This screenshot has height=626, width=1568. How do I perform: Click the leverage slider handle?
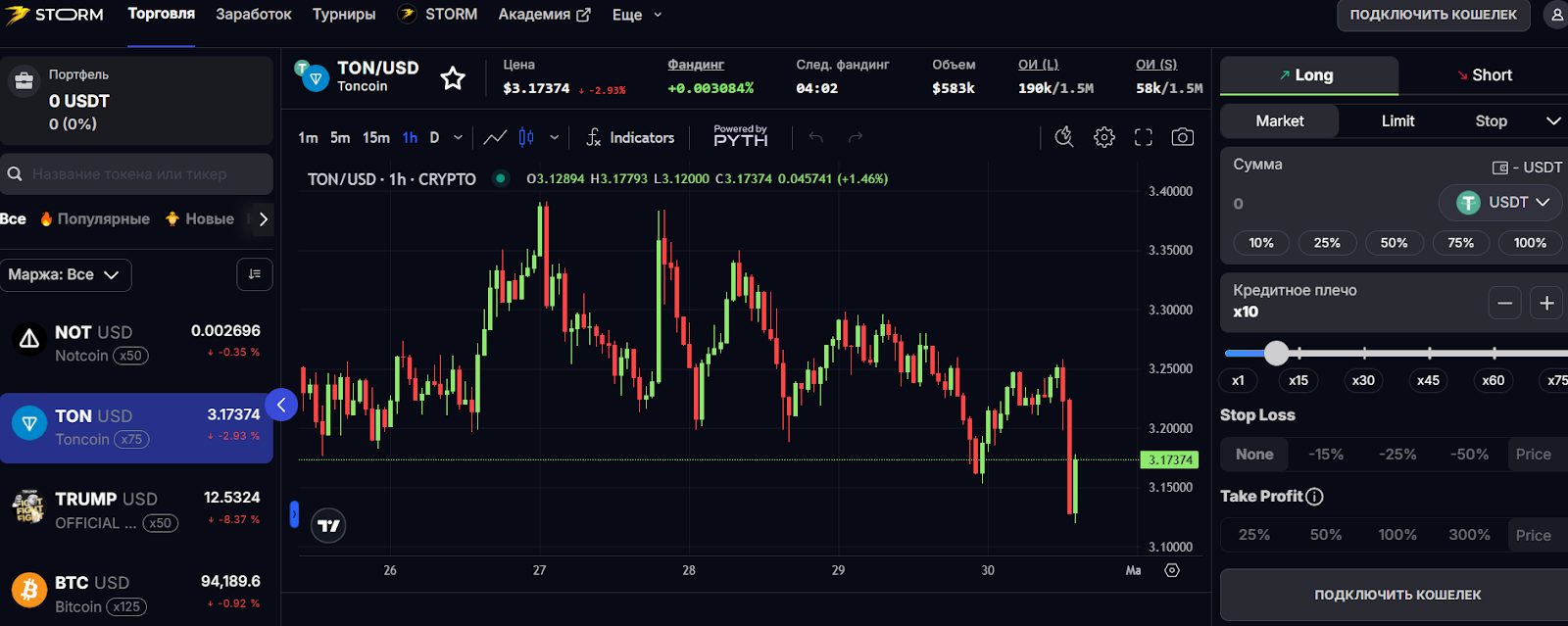(x=1276, y=353)
